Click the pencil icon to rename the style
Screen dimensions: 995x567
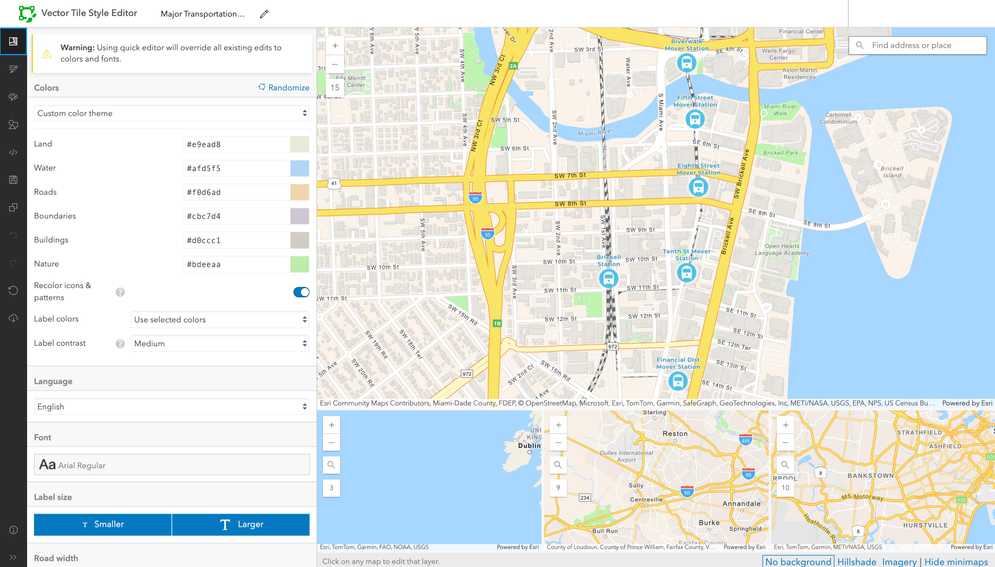[x=264, y=14]
